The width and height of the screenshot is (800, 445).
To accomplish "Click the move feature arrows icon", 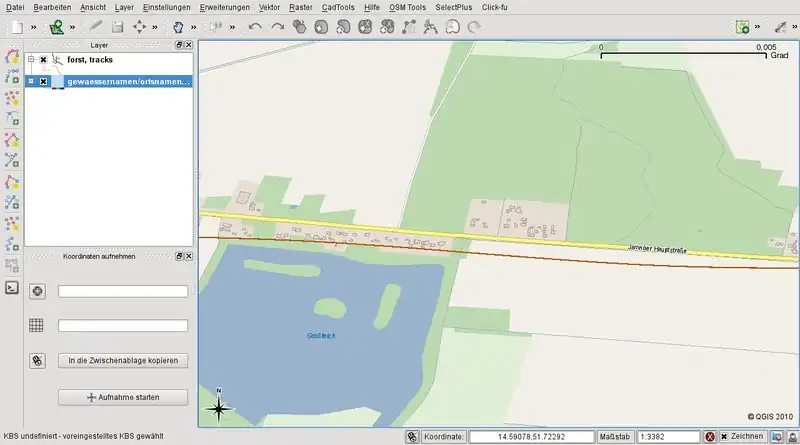I will 140,27.
